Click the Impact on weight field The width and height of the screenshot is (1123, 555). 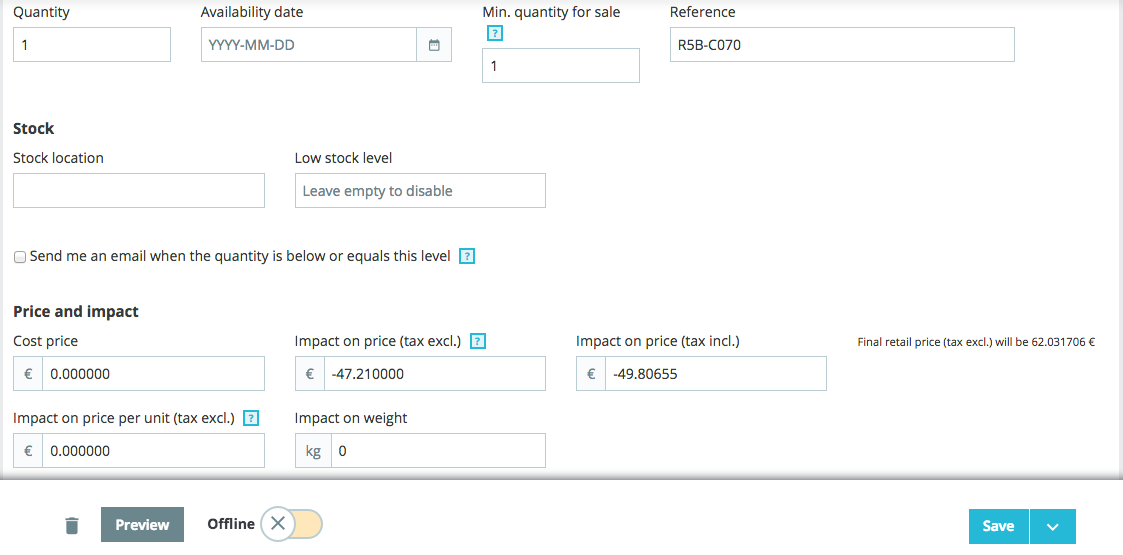pos(438,451)
